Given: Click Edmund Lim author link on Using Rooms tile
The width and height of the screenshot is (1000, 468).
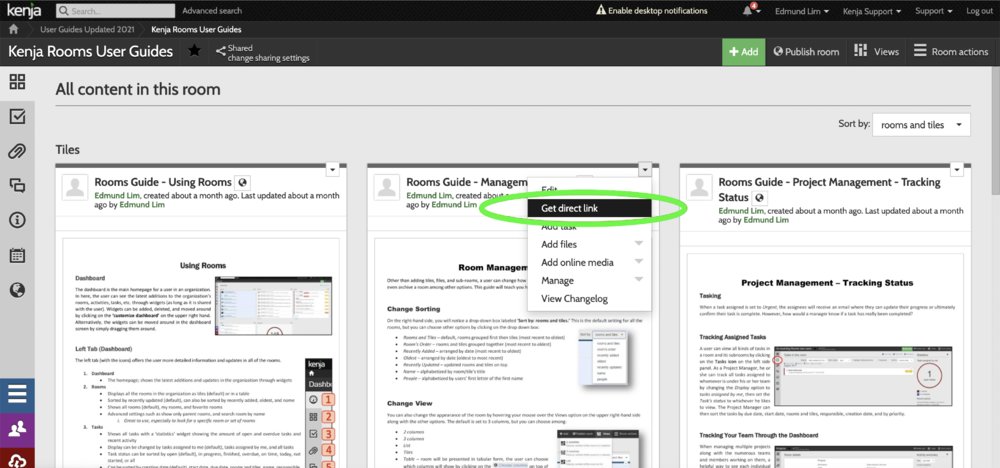Looking at the screenshot, I should 118,195.
